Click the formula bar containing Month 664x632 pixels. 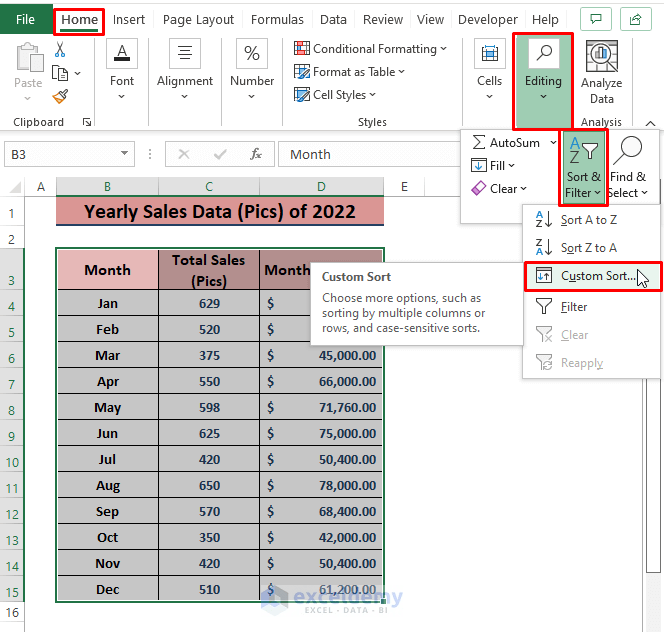368,154
